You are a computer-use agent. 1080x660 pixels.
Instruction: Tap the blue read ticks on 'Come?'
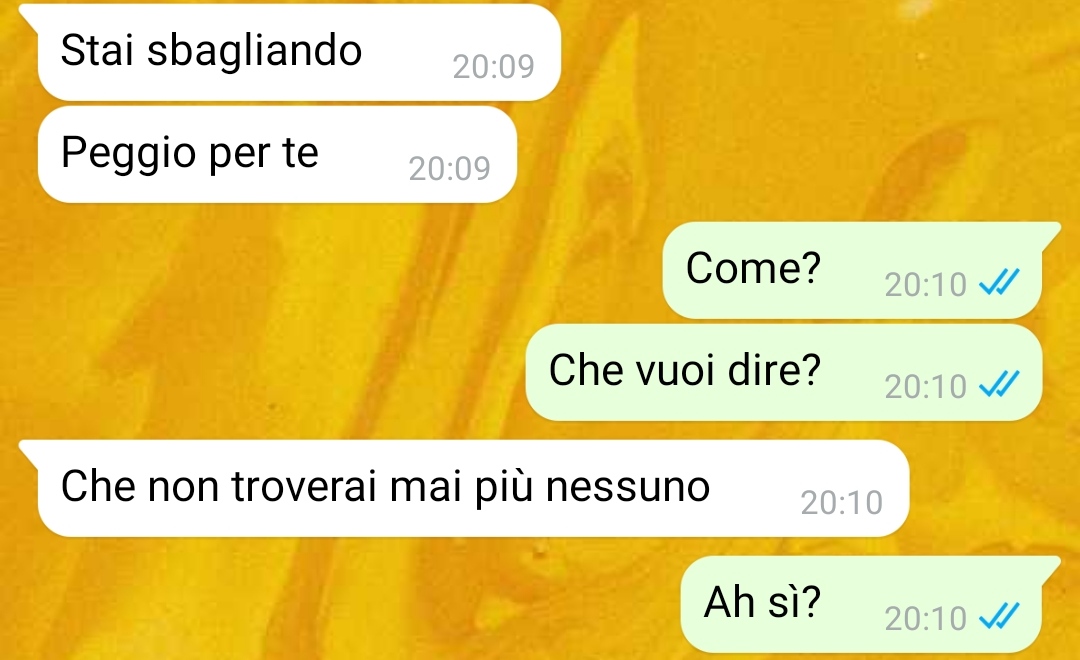click(x=999, y=282)
